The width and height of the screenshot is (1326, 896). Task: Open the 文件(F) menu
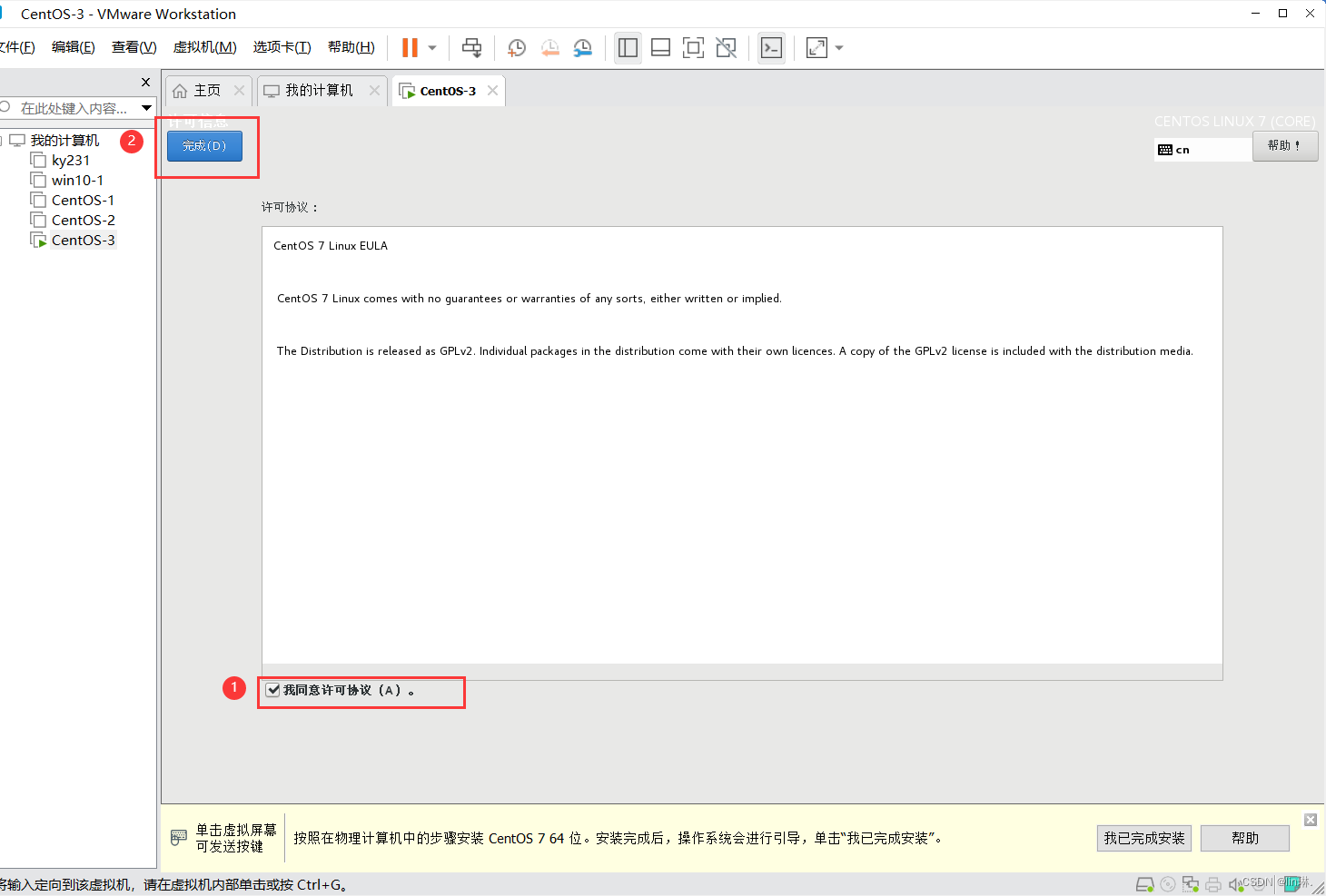(16, 47)
